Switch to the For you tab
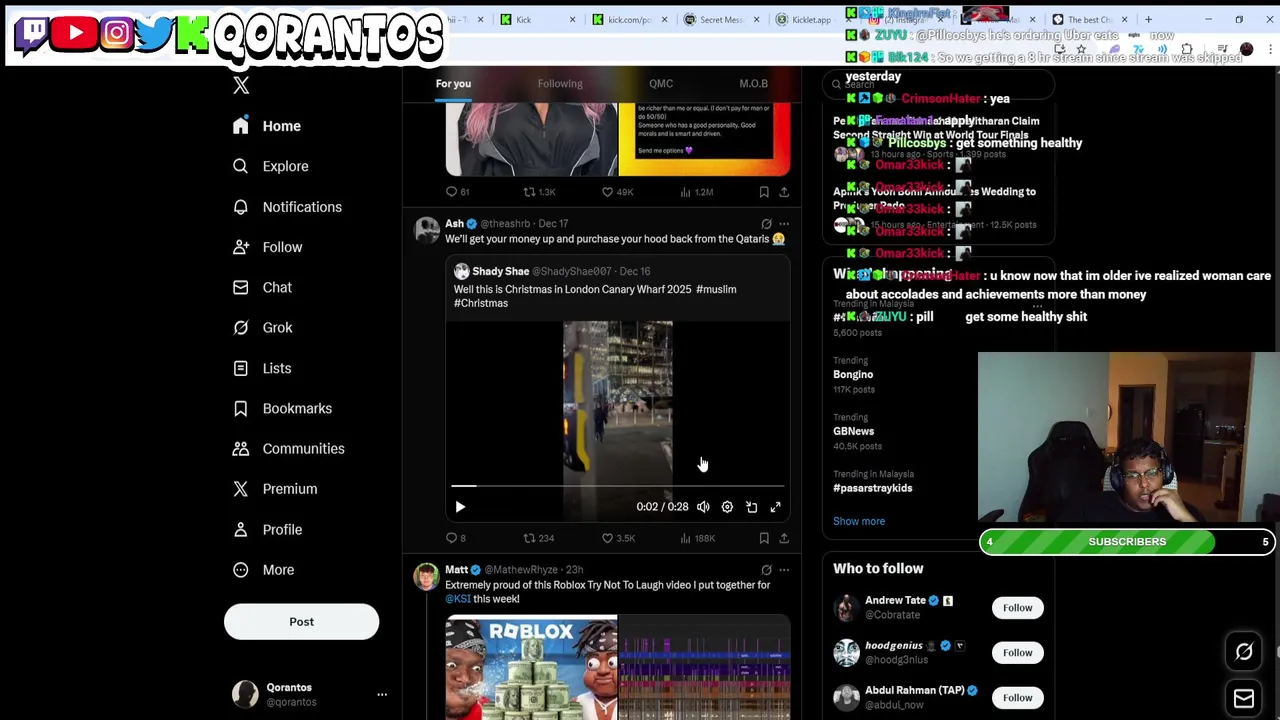This screenshot has width=1280, height=720. [453, 84]
